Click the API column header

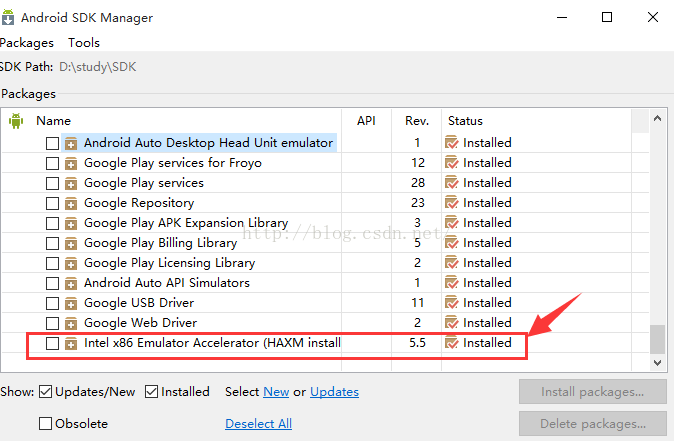point(366,121)
